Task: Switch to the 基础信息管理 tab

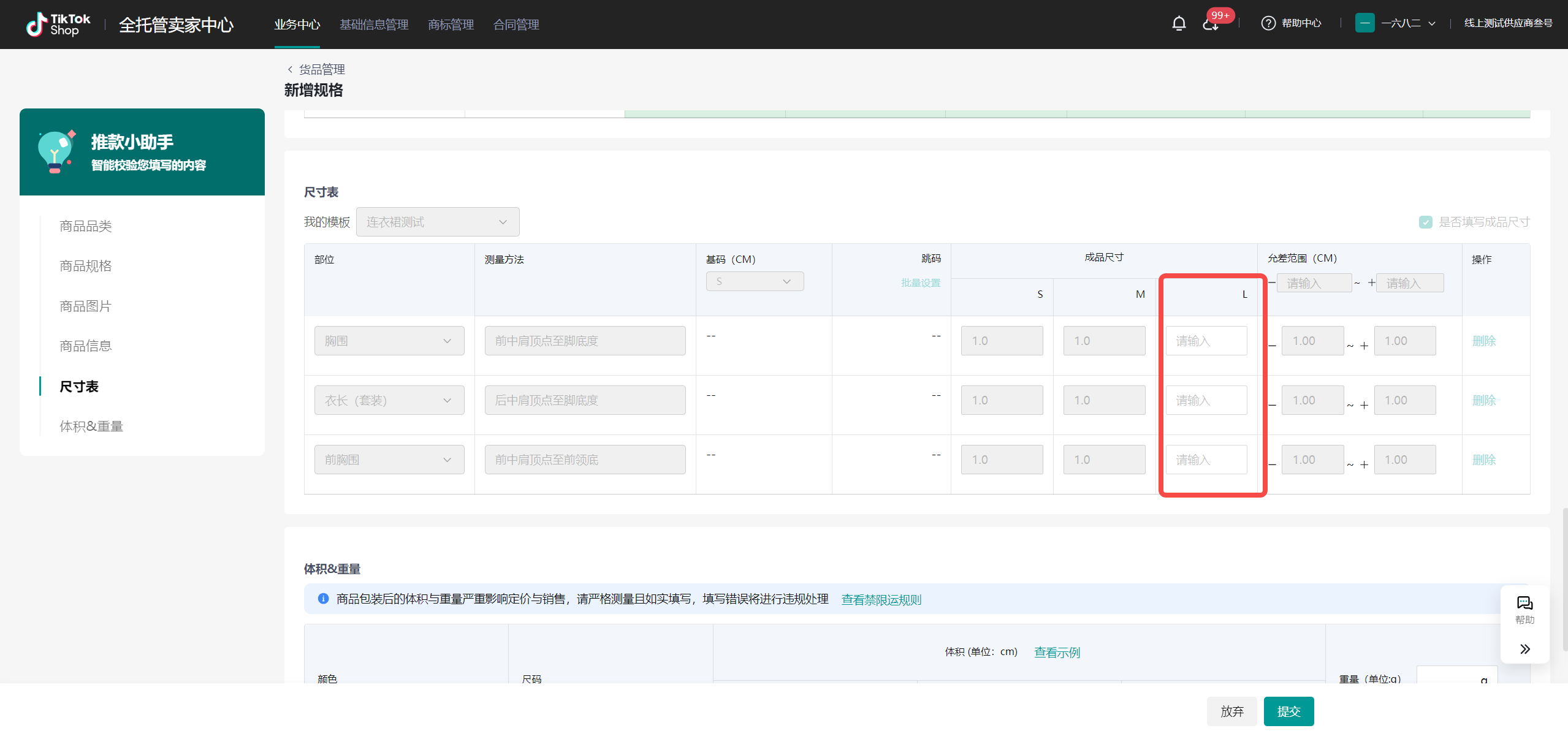Action: (374, 25)
